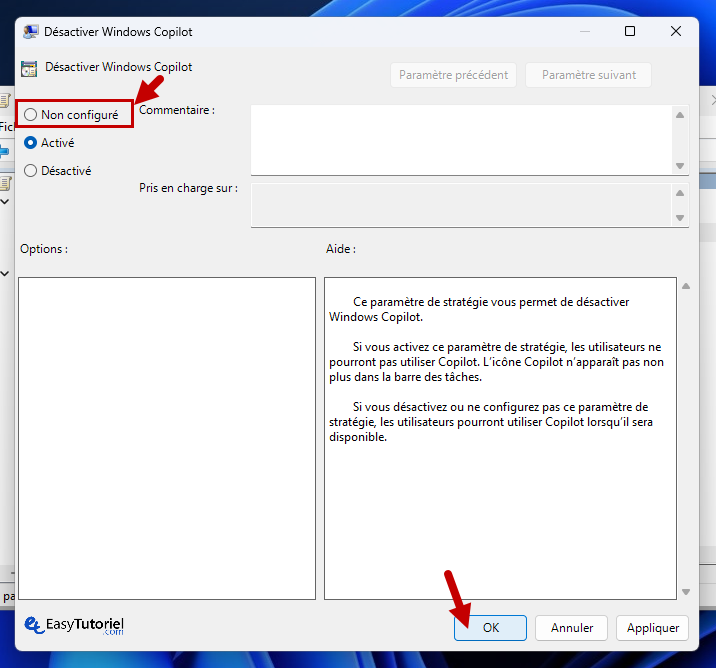Click the 'Désactiver Windows Copilot' heading text

[119, 67]
